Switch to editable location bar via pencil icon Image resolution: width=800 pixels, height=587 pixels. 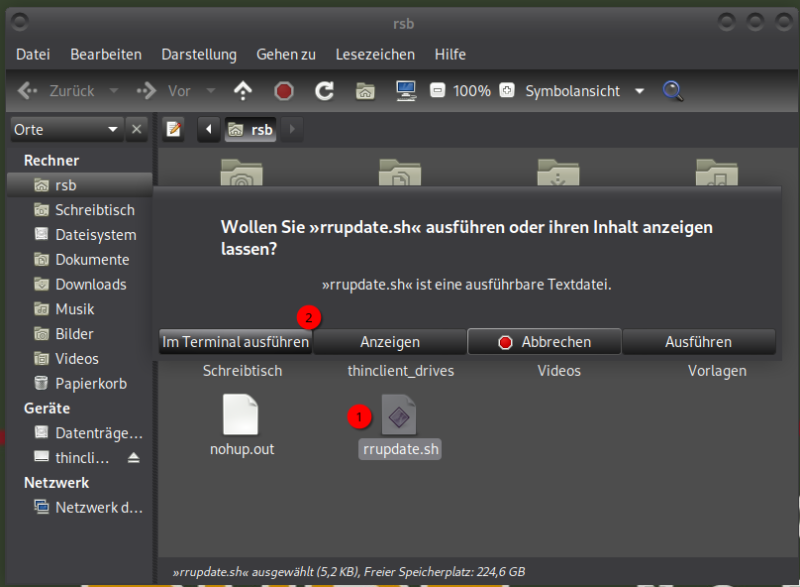point(173,129)
